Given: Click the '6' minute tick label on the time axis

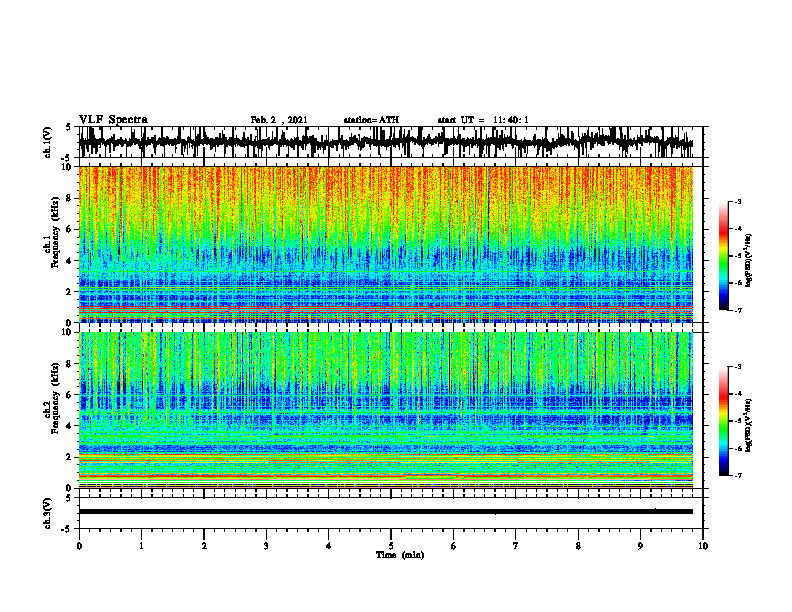Looking at the screenshot, I should (454, 546).
